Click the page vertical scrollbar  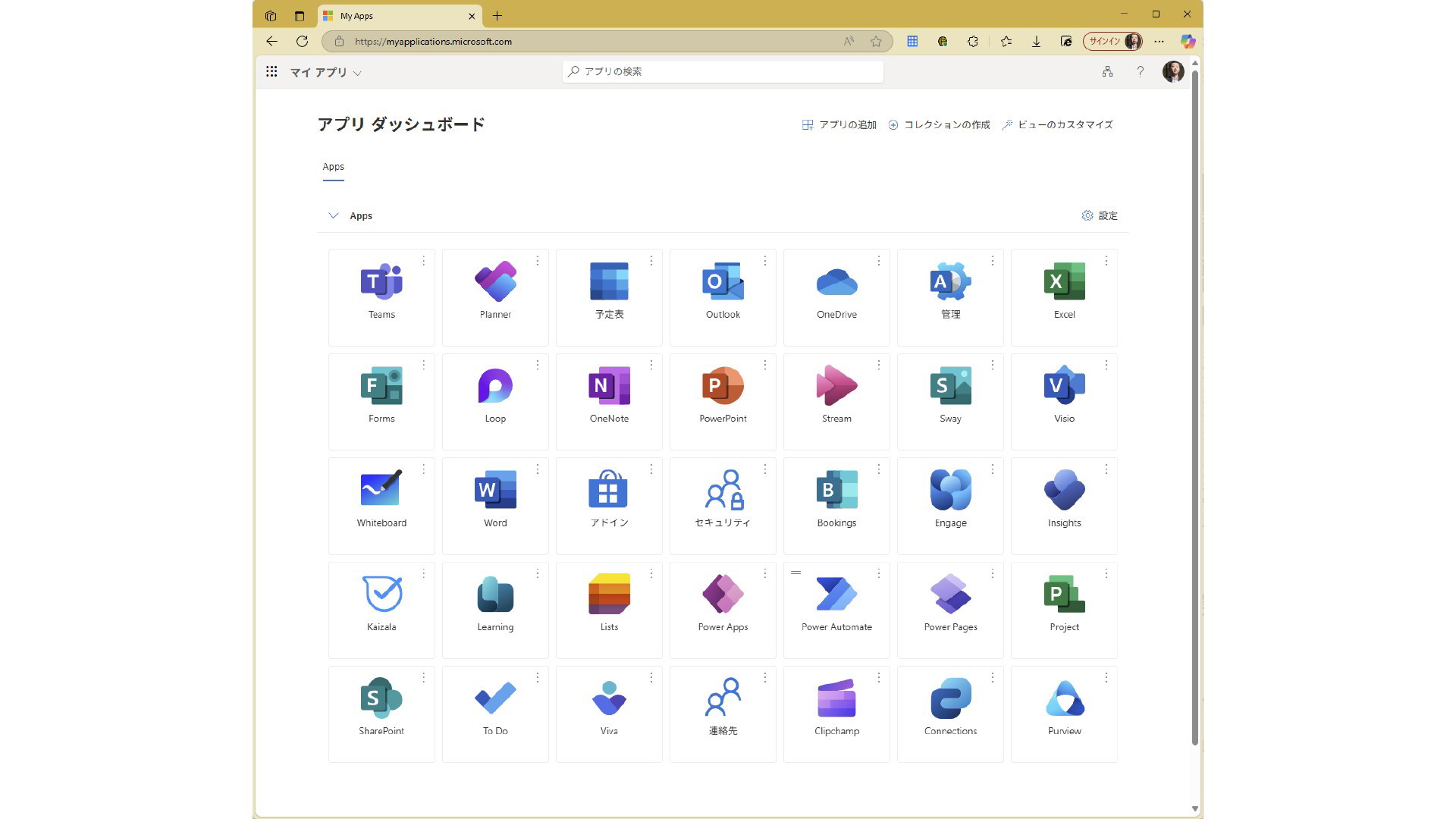pos(1194,407)
